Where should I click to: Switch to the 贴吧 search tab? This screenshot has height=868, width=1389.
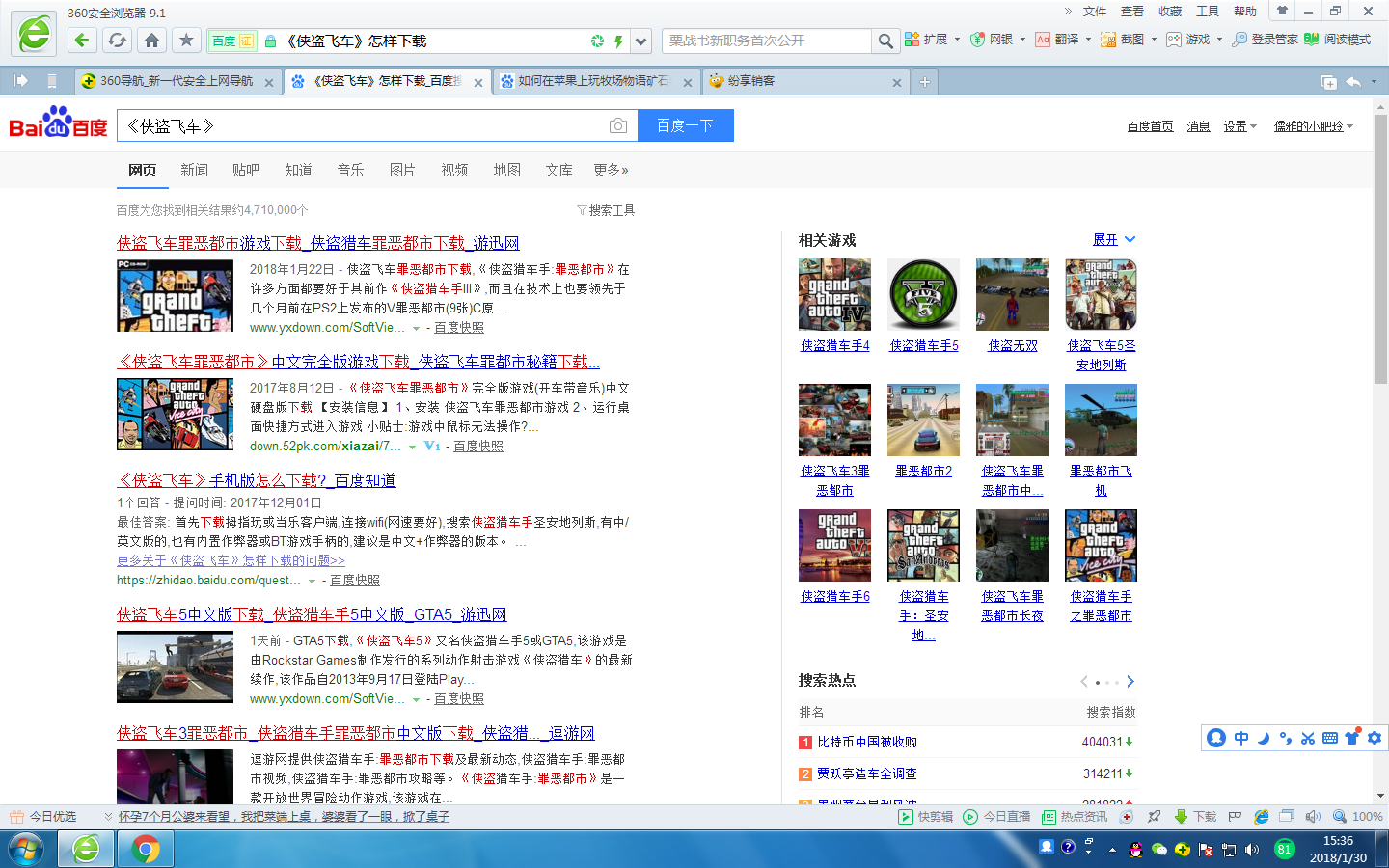tap(246, 170)
